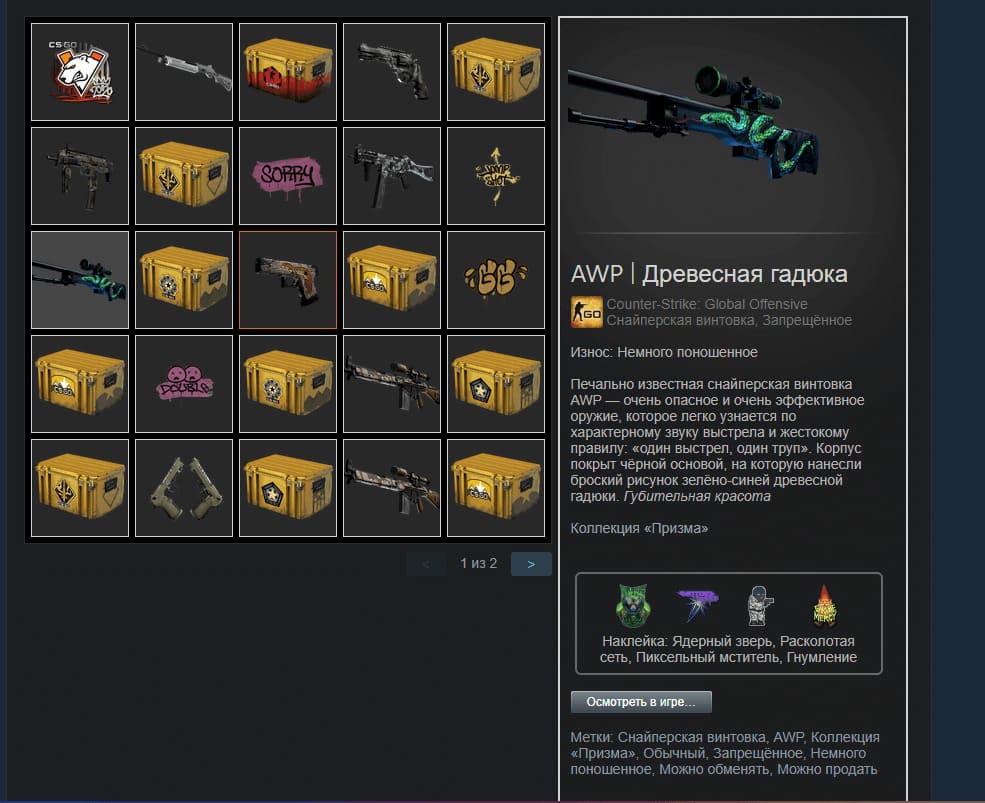Select the pink Double graffiti item

184,384
